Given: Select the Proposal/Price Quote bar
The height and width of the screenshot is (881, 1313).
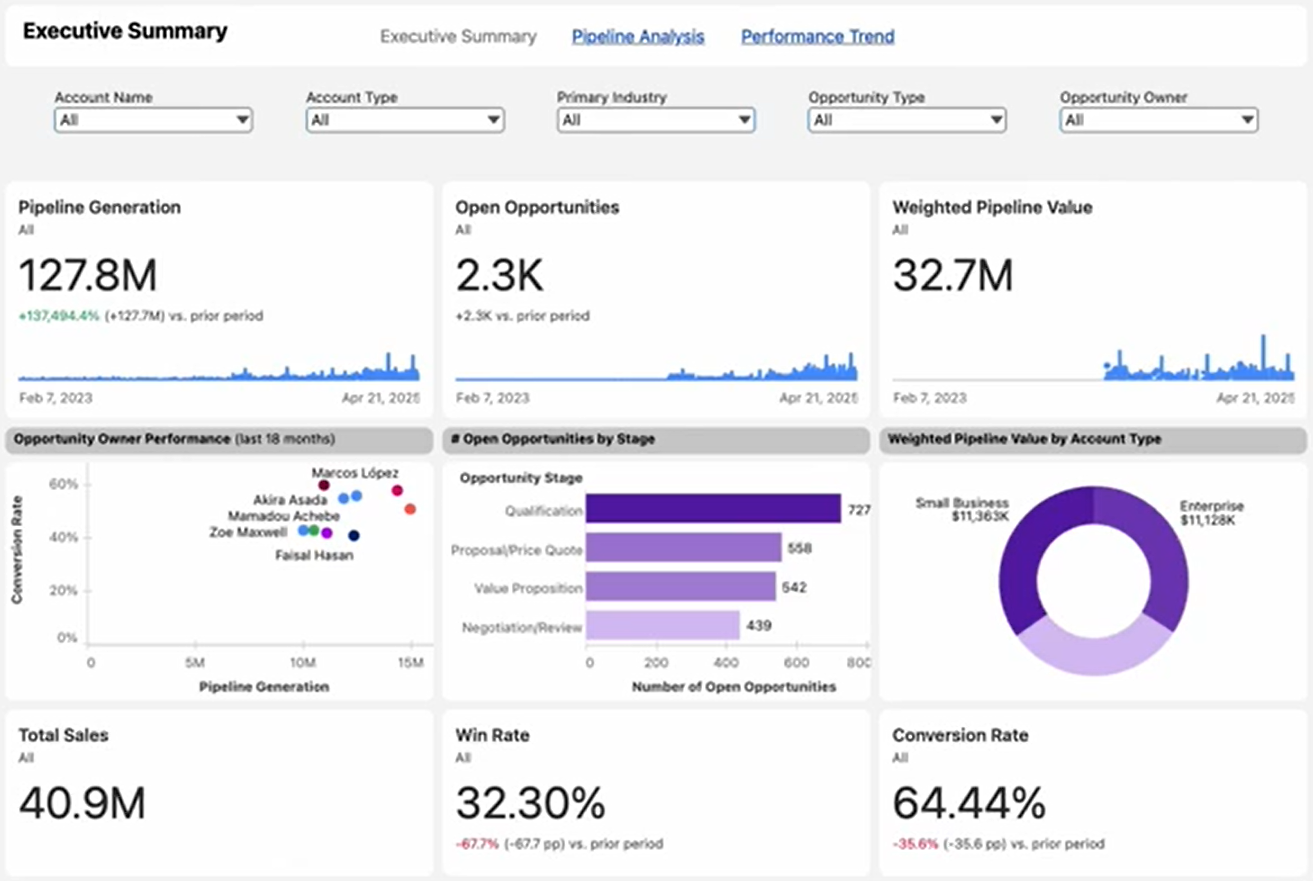Looking at the screenshot, I should click(683, 548).
